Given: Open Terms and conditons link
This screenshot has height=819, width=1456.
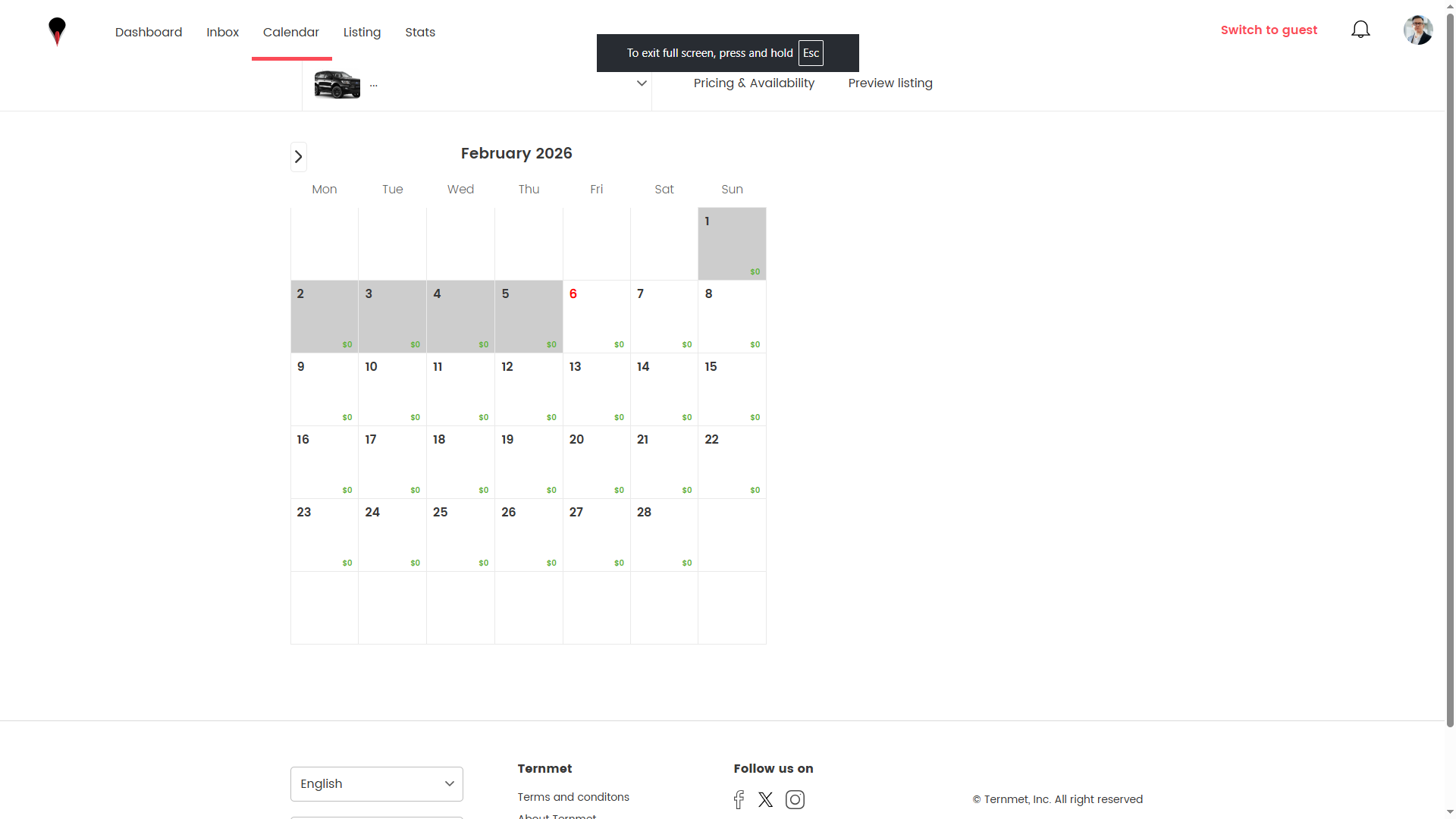Looking at the screenshot, I should click(x=573, y=796).
